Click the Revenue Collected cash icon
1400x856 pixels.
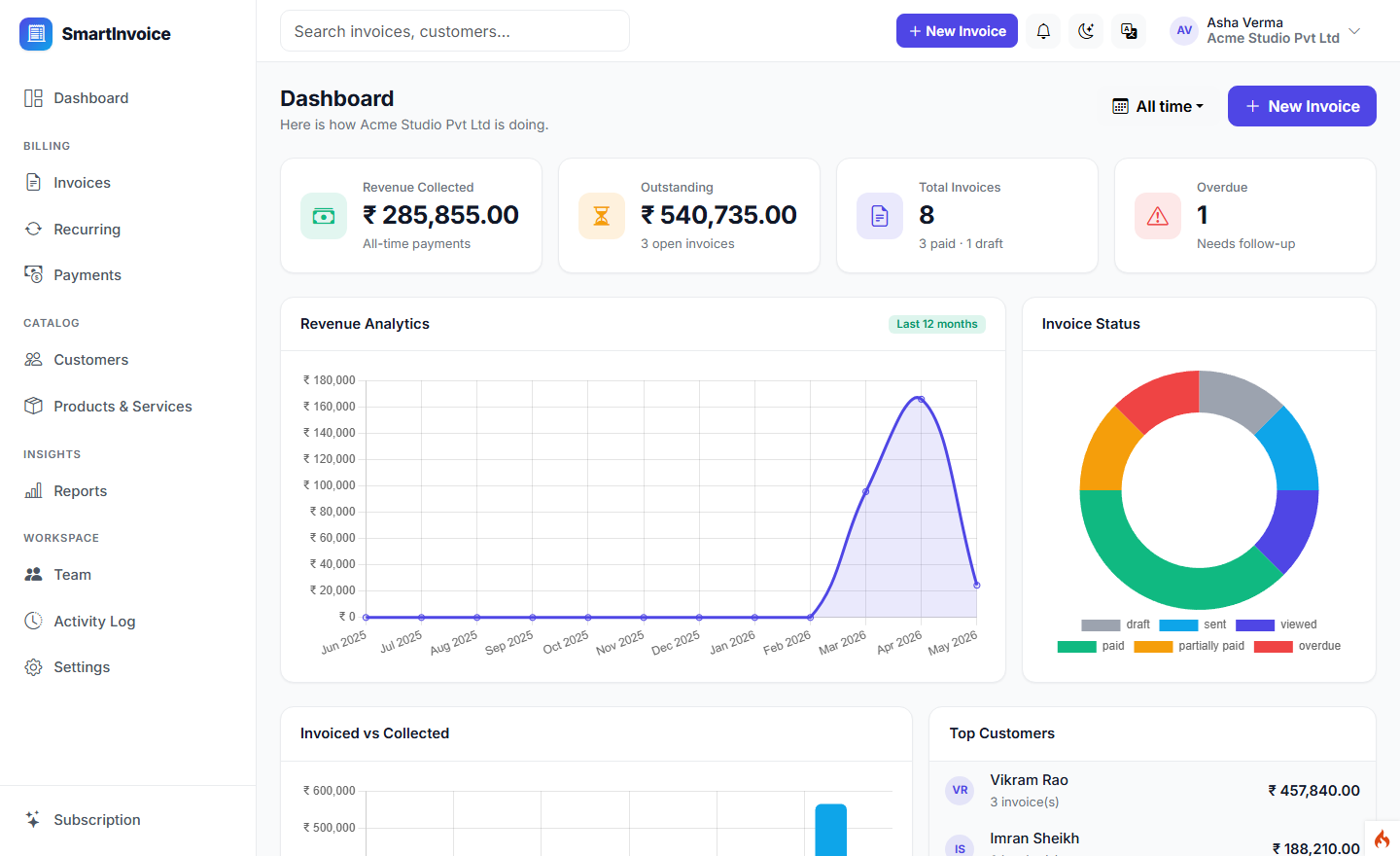[324, 216]
